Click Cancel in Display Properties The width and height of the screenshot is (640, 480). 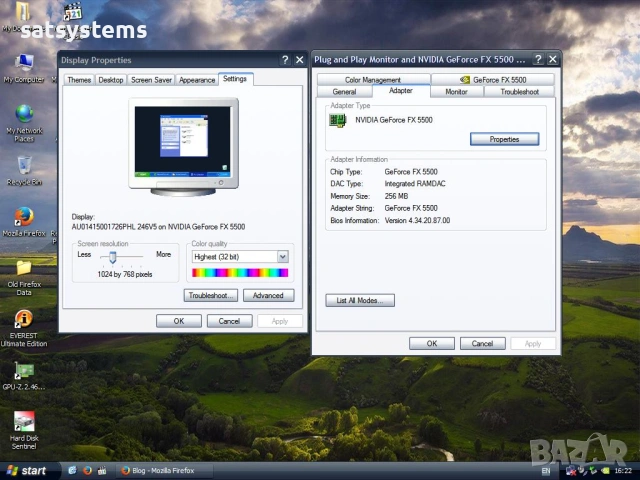click(229, 321)
